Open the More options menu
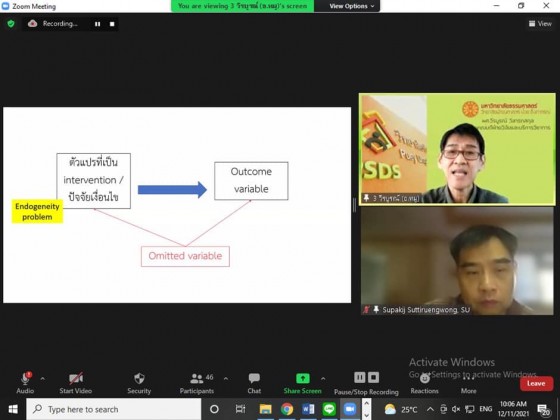Screen dimensions: 560x420 (469, 383)
